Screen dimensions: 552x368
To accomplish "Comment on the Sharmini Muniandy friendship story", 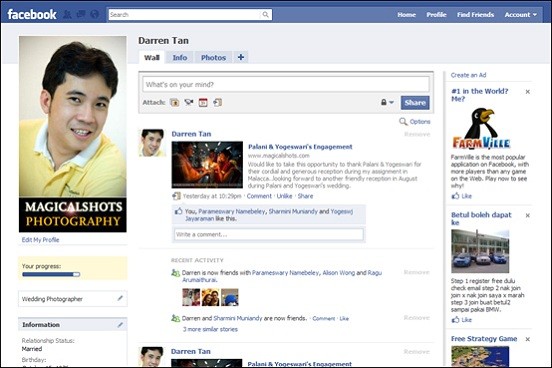I will [x=324, y=318].
